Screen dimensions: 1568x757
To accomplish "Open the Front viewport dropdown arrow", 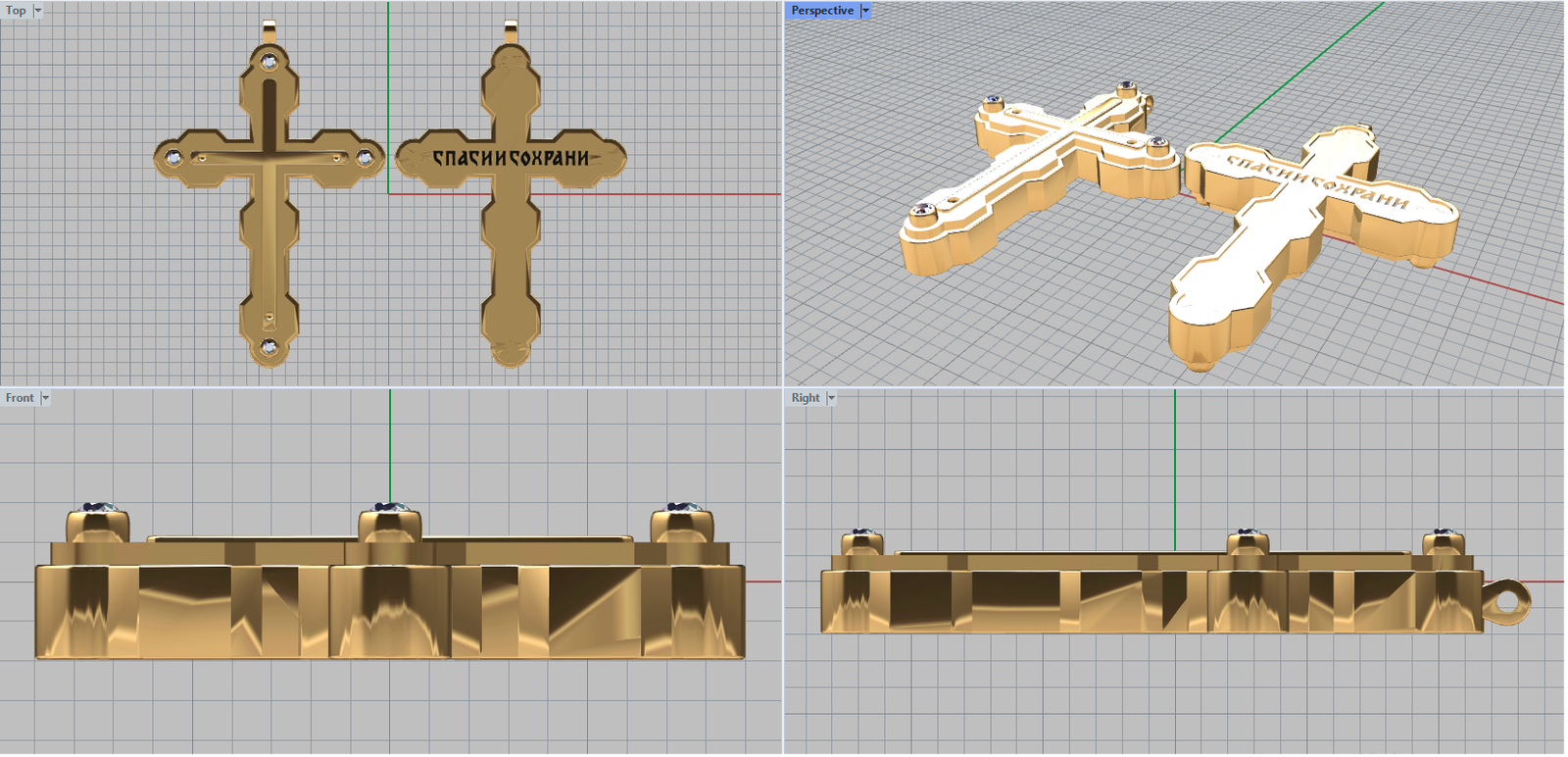I will pyautogui.click(x=45, y=398).
